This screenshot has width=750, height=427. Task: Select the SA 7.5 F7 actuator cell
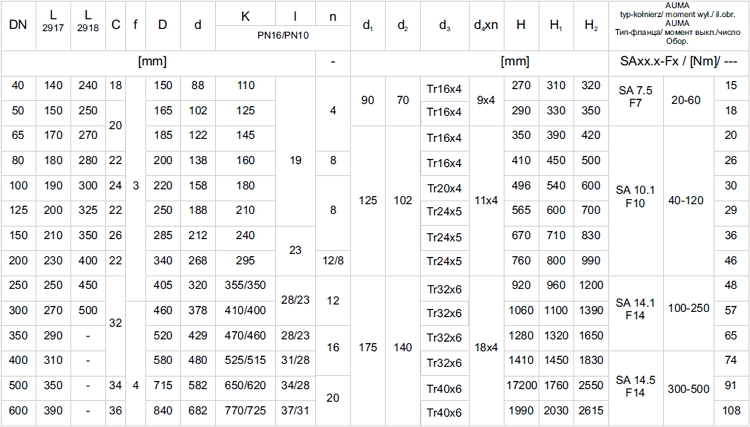[x=635, y=98]
